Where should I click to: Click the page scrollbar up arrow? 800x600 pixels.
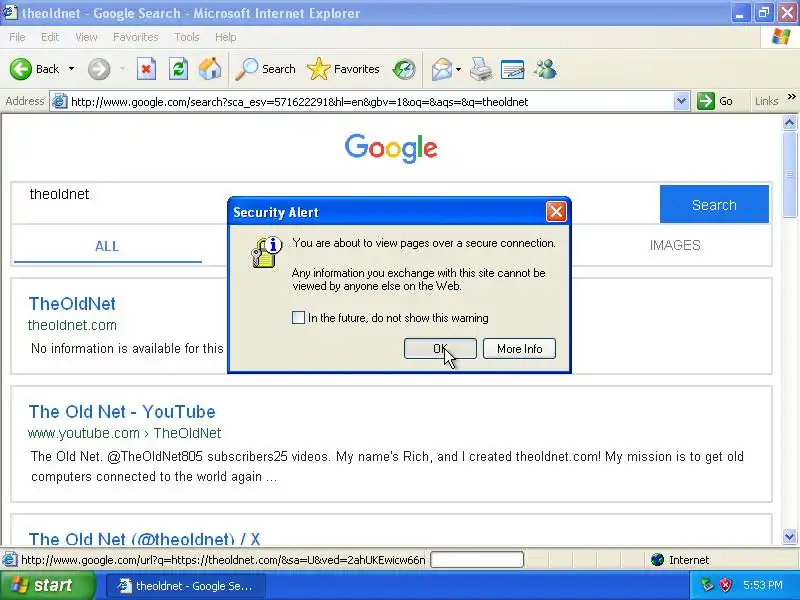point(790,122)
